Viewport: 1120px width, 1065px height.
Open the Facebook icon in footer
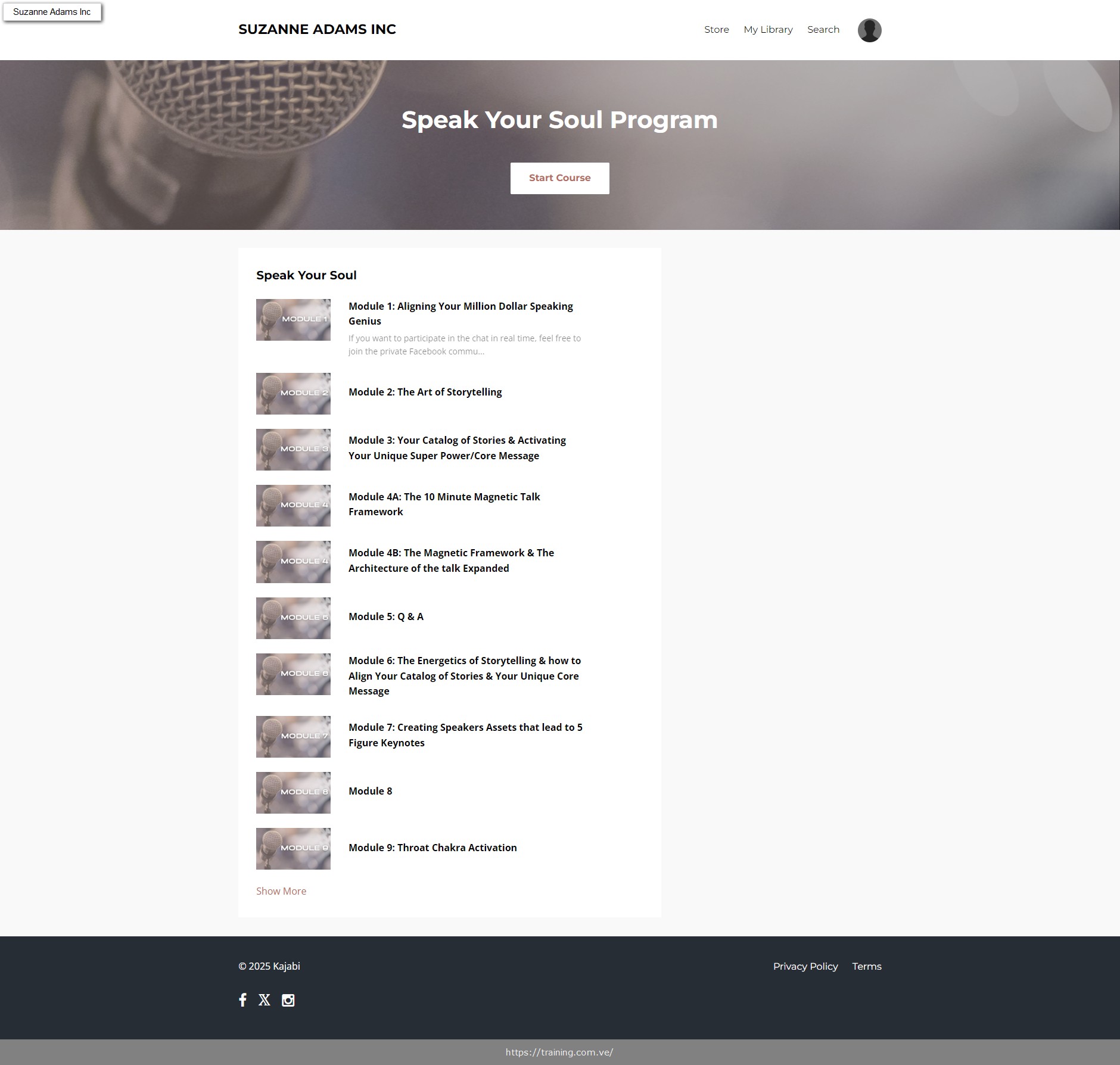[x=242, y=1000]
